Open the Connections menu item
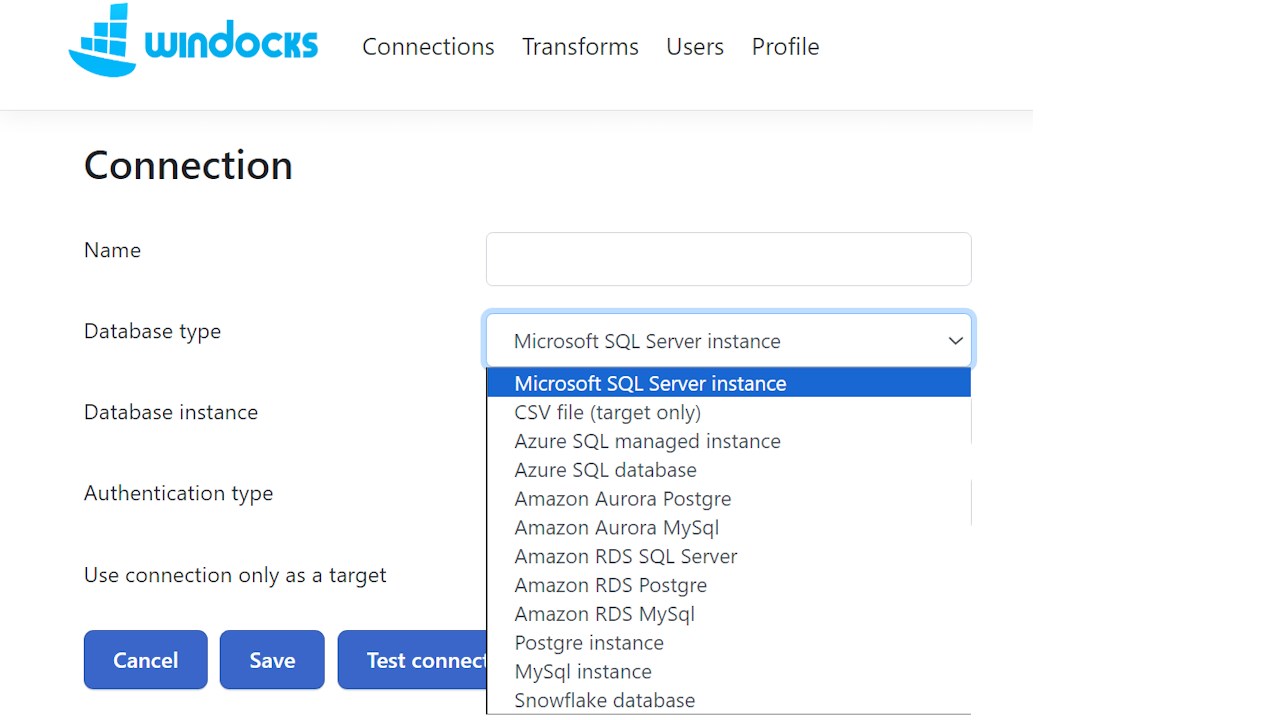Image resolution: width=1280 pixels, height=720 pixels. [x=428, y=47]
